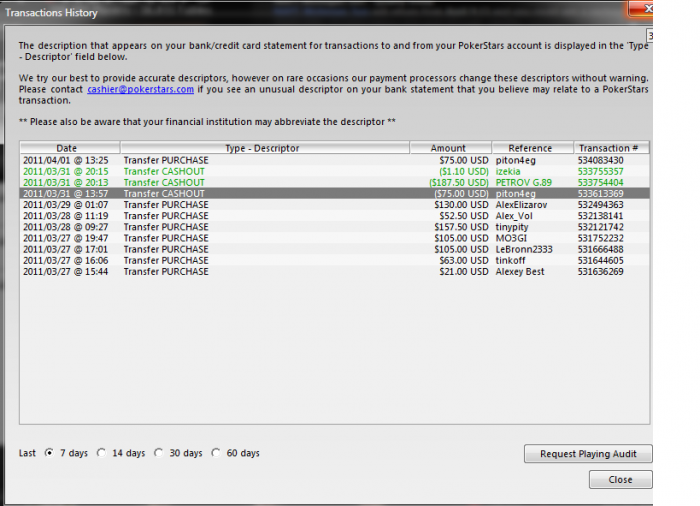
Task: Click the Alexey Best reference cell
Action: click(520, 272)
